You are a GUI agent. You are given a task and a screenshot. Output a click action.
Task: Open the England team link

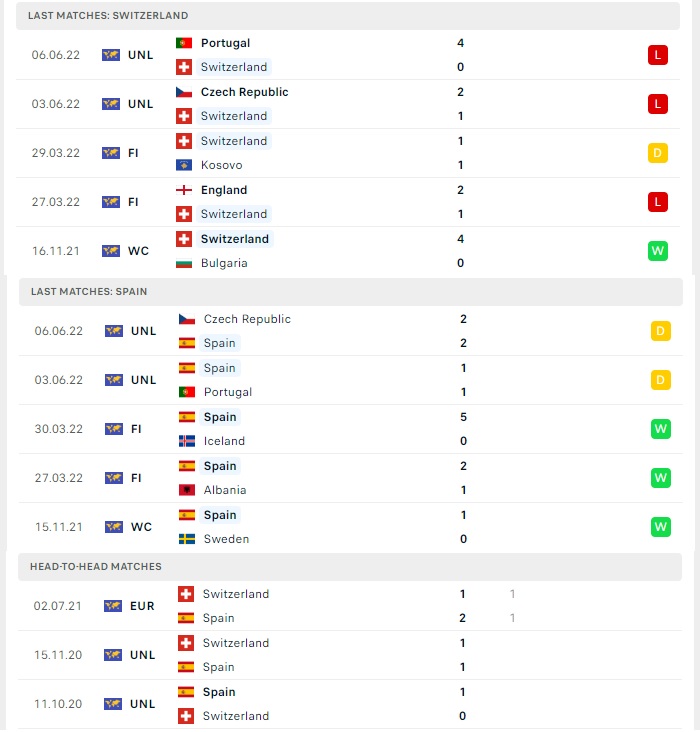pyautogui.click(x=224, y=190)
